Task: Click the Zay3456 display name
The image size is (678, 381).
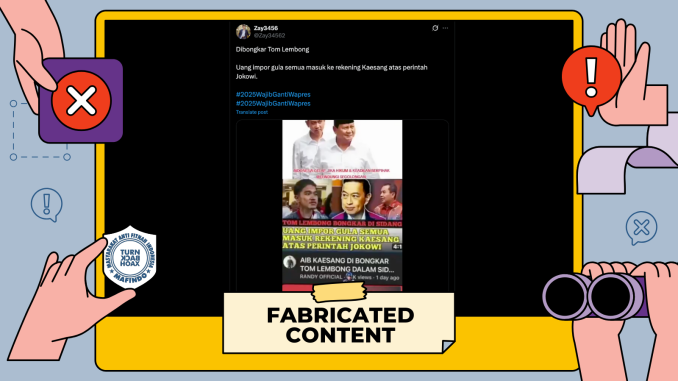Action: [265, 28]
